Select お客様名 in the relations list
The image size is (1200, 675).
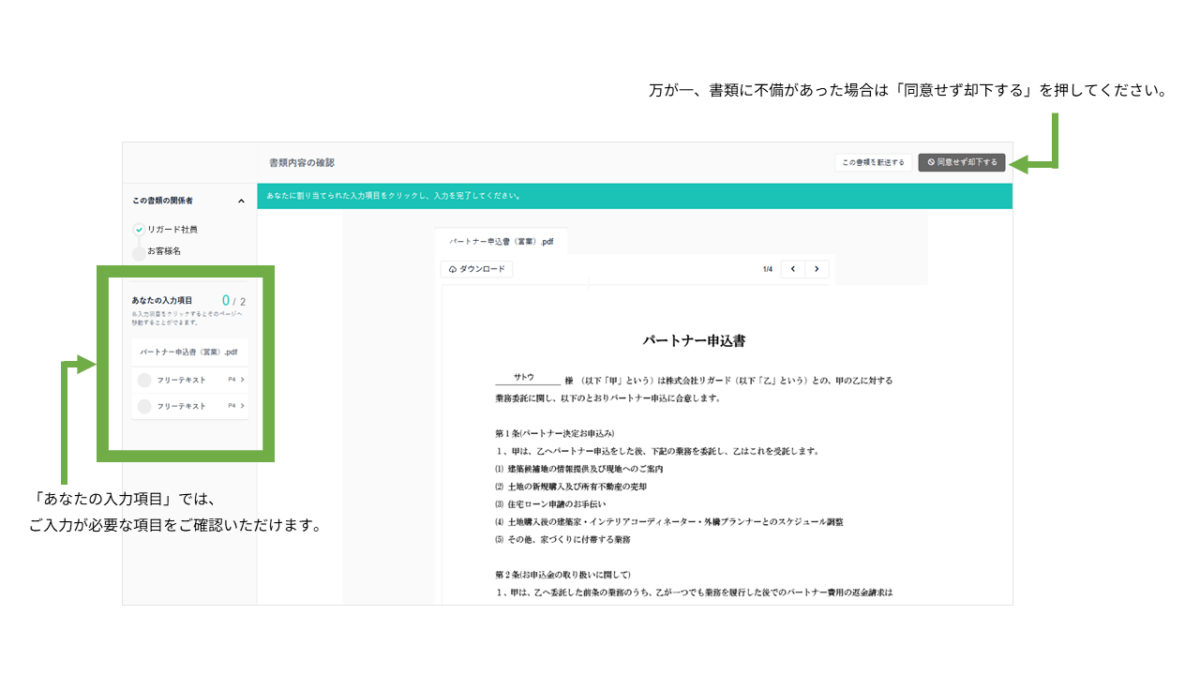pos(164,251)
